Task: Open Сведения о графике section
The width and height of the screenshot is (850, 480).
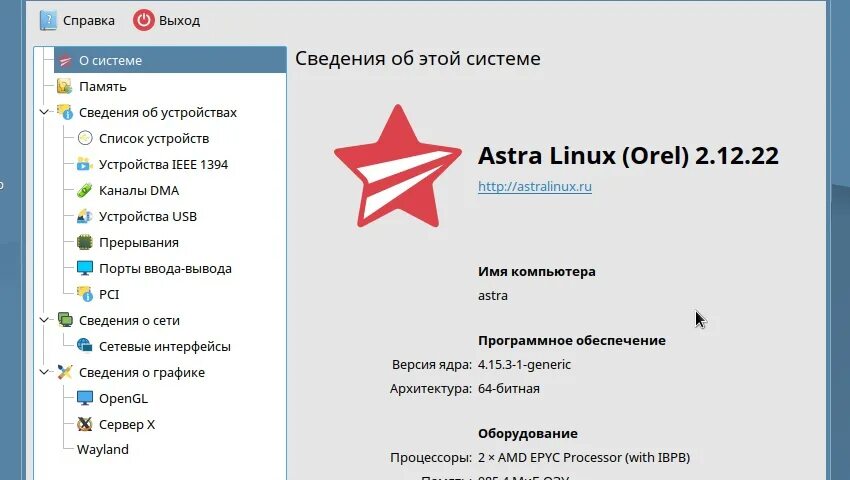Action: point(142,372)
